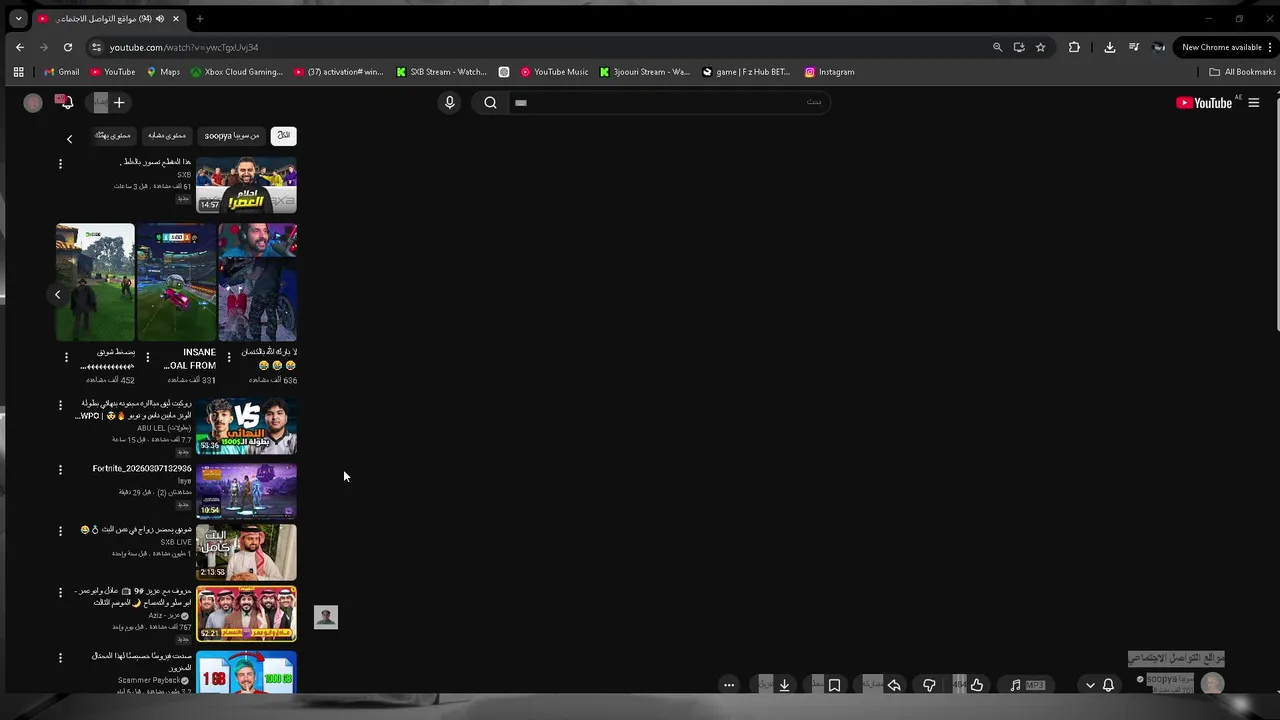This screenshot has height=720, width=1280.
Task: Open the SXB LIVE 2:13:58 thumbnail
Action: pos(246,552)
